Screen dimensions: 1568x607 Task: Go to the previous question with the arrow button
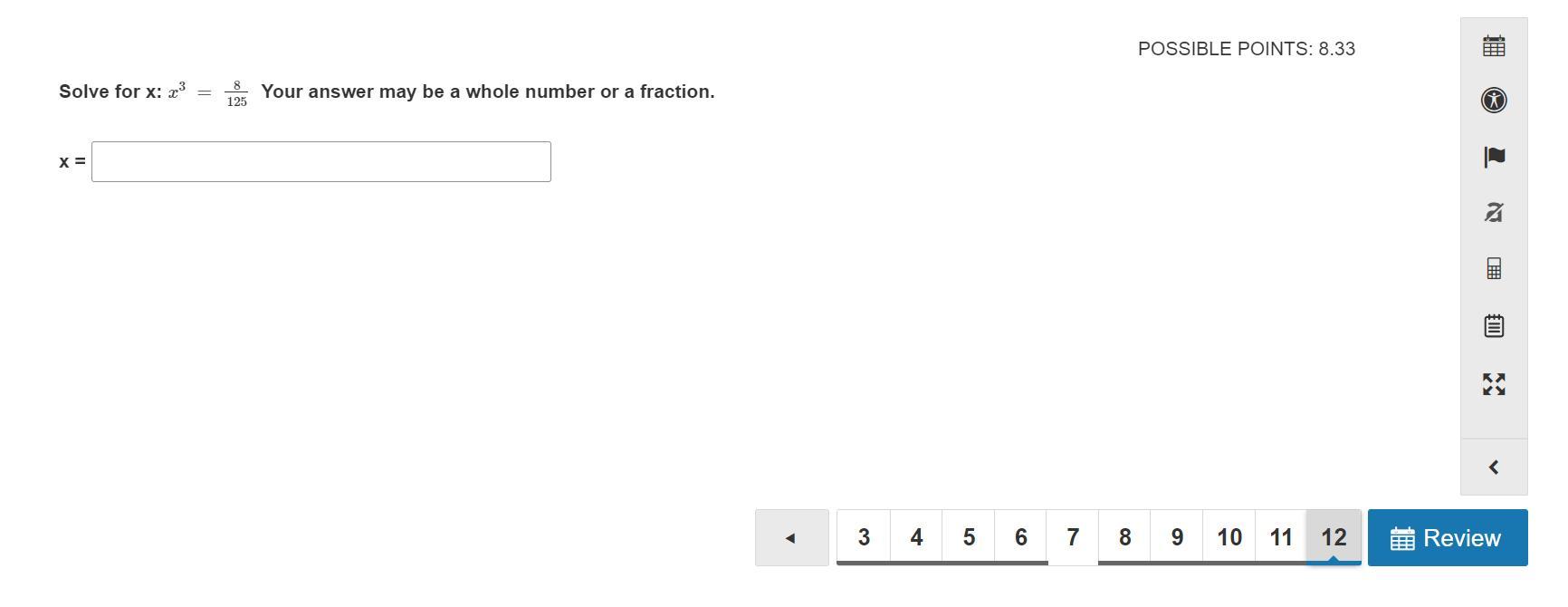[x=791, y=537]
